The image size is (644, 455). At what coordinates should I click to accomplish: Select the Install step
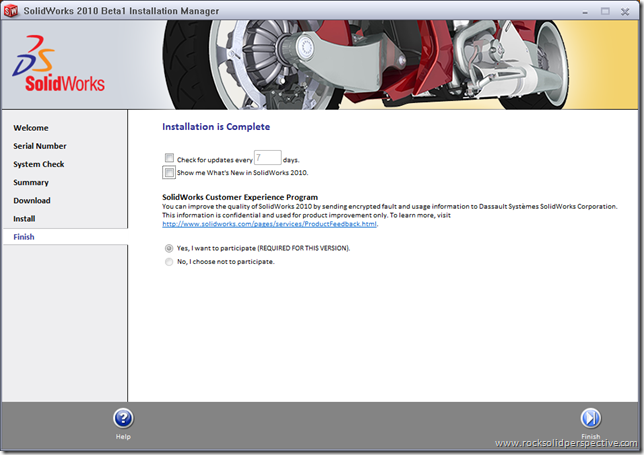(x=24, y=218)
